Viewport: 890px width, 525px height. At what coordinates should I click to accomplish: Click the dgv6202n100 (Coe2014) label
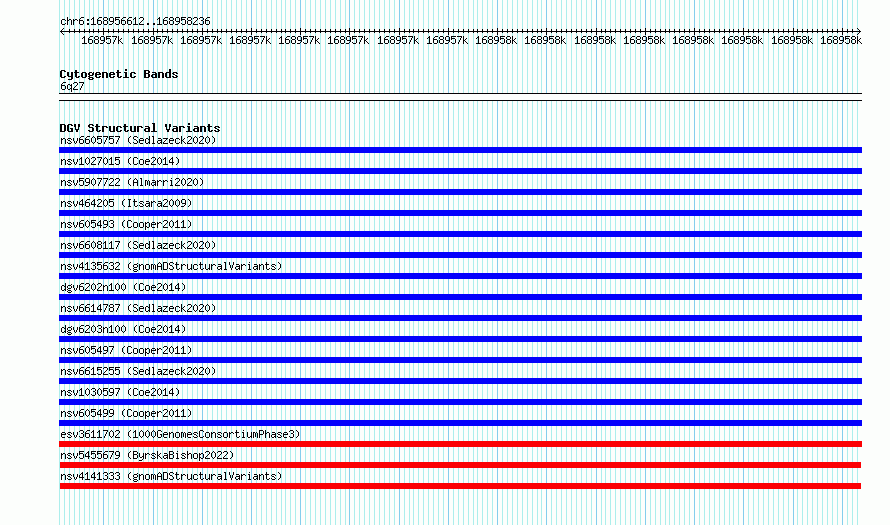point(123,287)
